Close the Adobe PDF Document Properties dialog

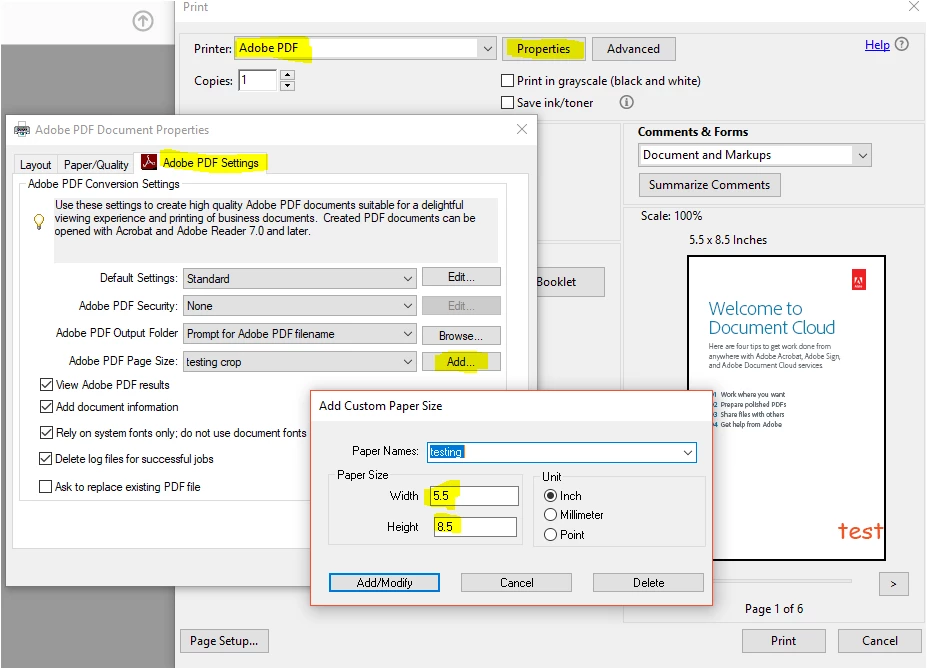coord(521,129)
